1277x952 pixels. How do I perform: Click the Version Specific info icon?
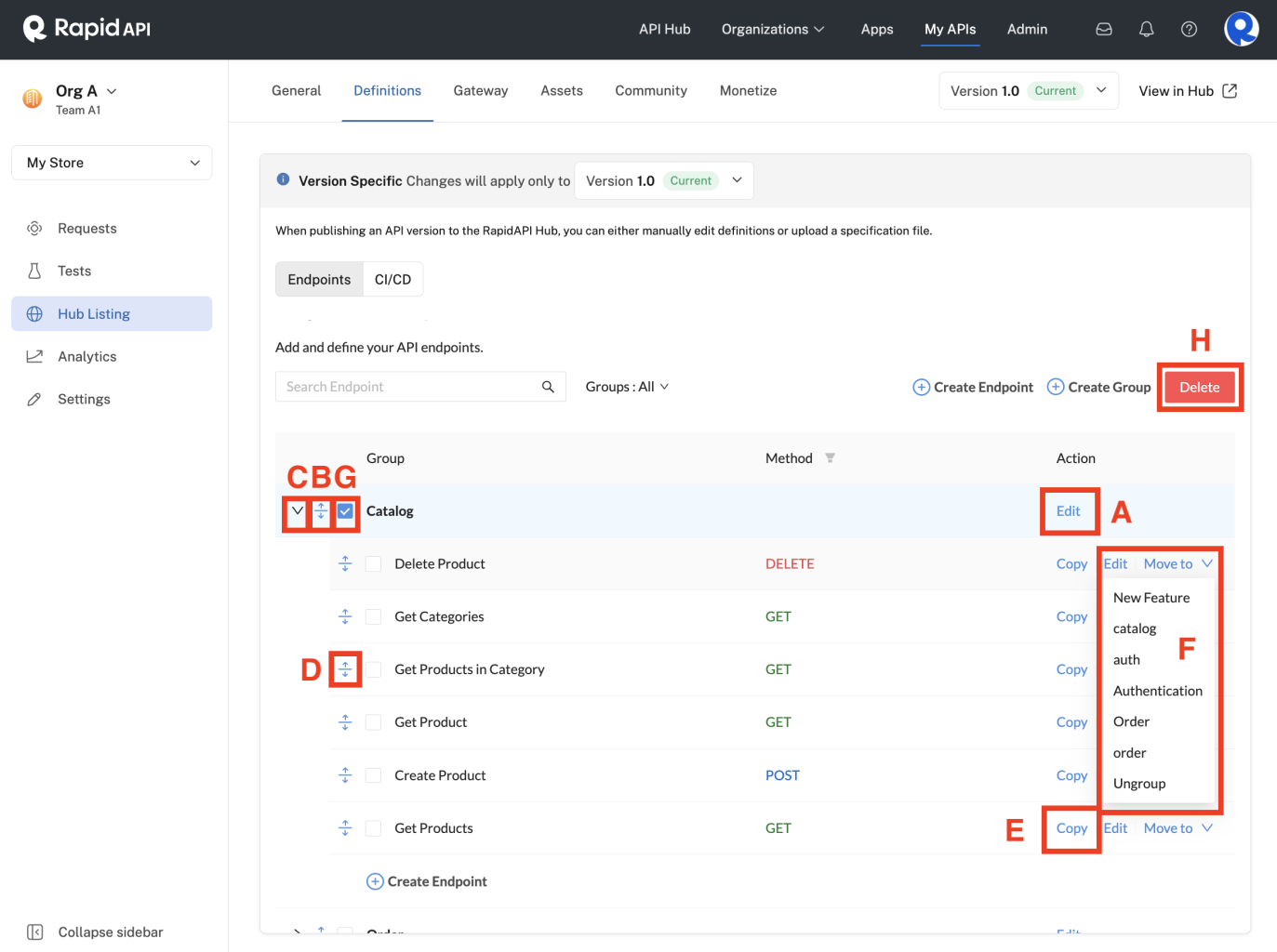click(283, 179)
